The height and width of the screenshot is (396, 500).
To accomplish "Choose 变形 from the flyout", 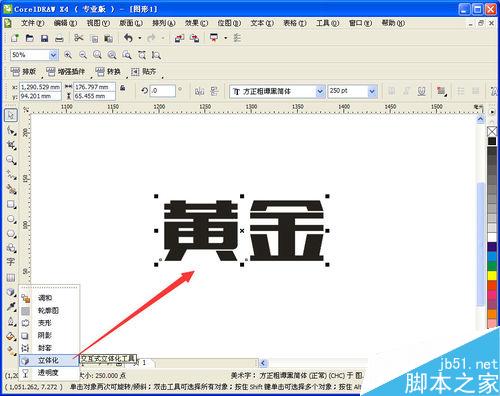I will click(x=49, y=323).
